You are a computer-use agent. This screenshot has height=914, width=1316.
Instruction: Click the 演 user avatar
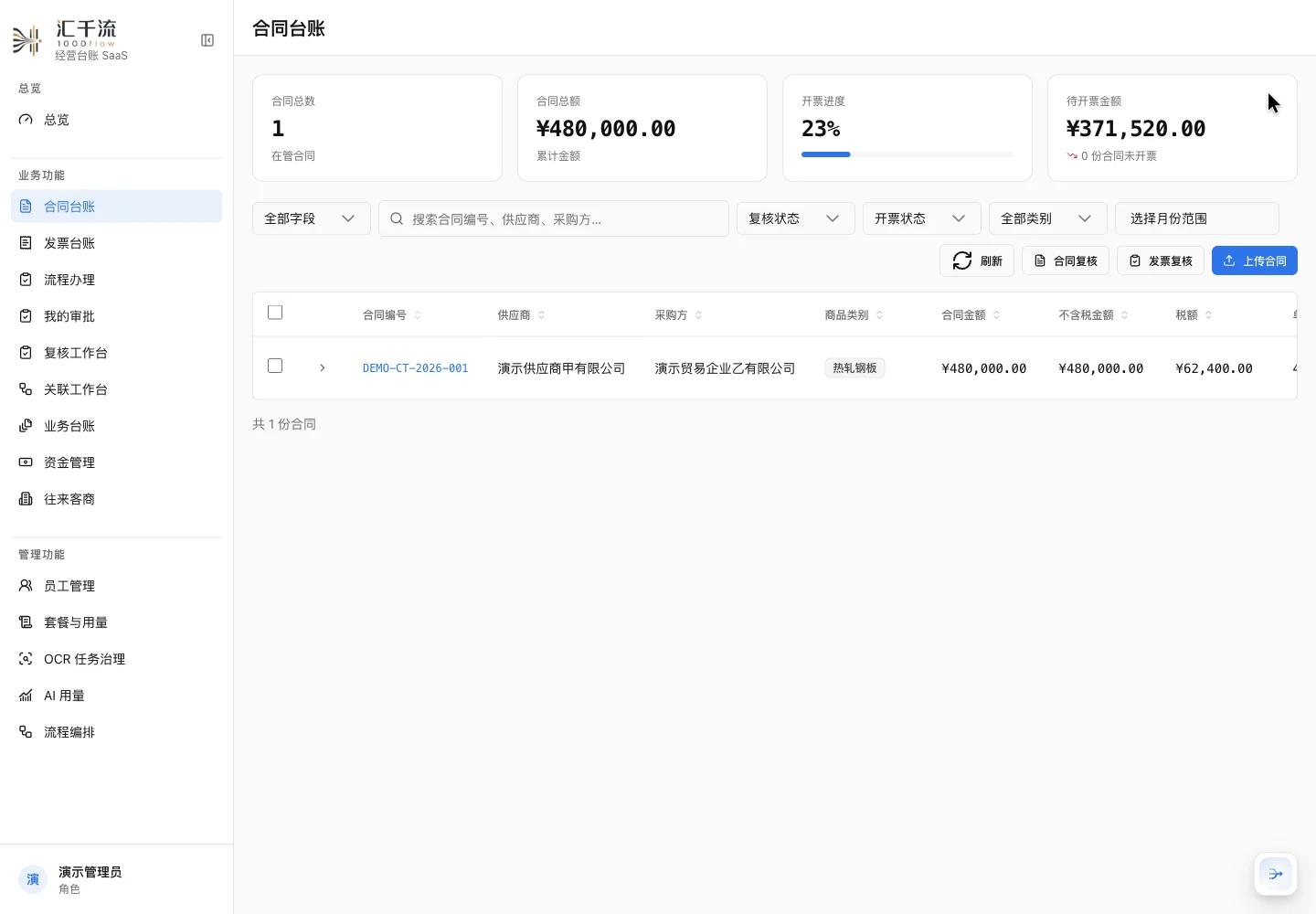pos(33,879)
